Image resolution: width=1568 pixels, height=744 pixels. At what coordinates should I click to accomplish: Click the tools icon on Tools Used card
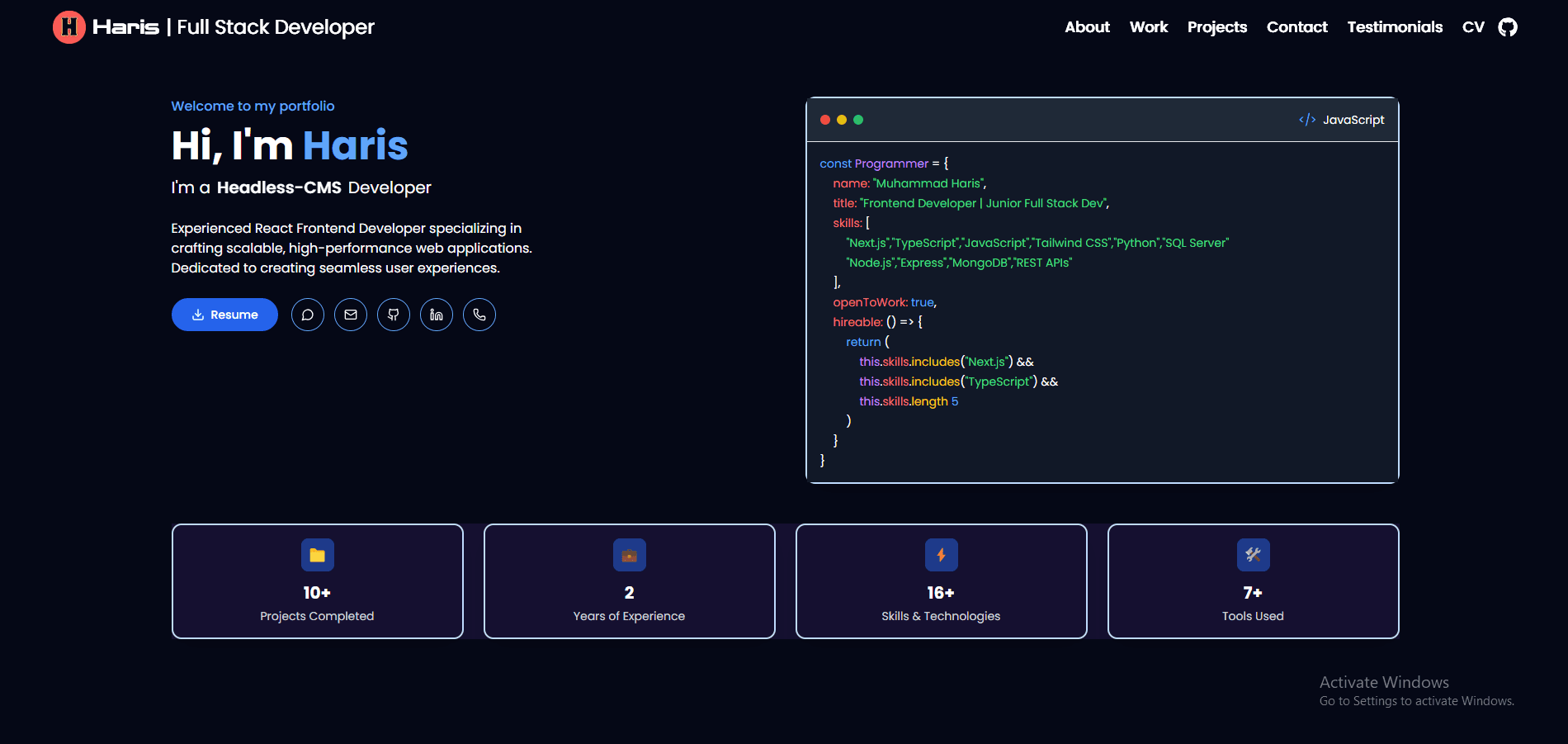[1253, 555]
